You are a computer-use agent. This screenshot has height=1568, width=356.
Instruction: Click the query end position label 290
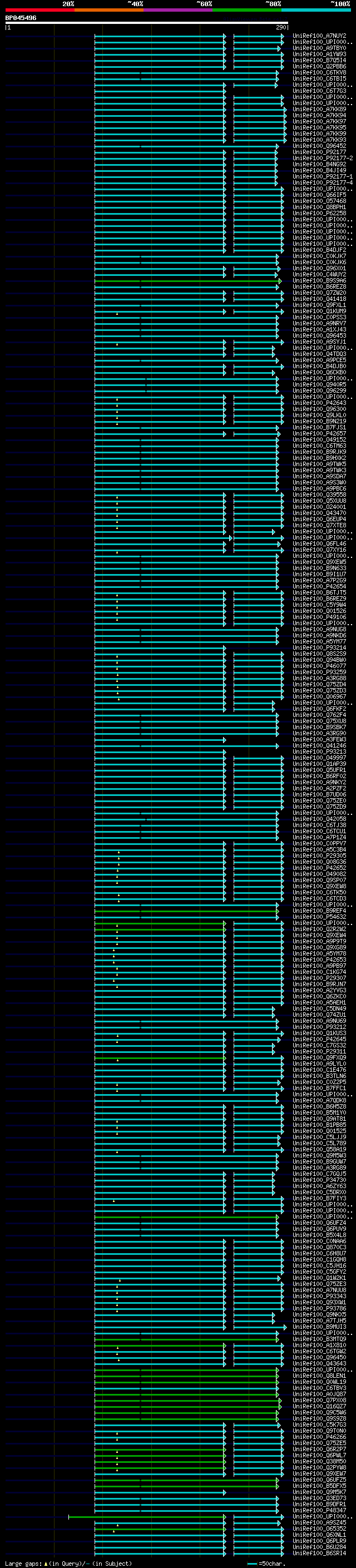tap(281, 27)
